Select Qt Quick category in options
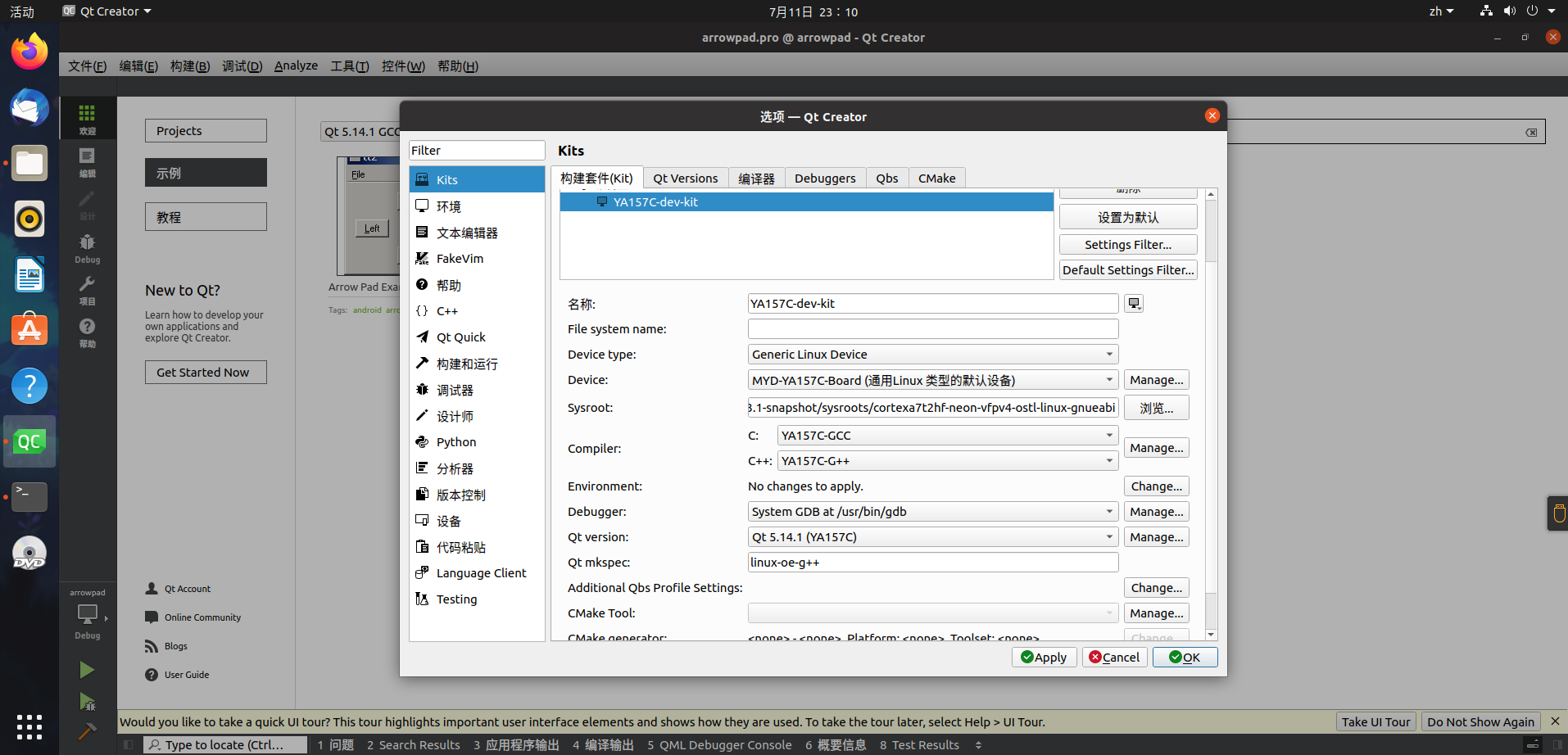1568x755 pixels. [x=477, y=337]
